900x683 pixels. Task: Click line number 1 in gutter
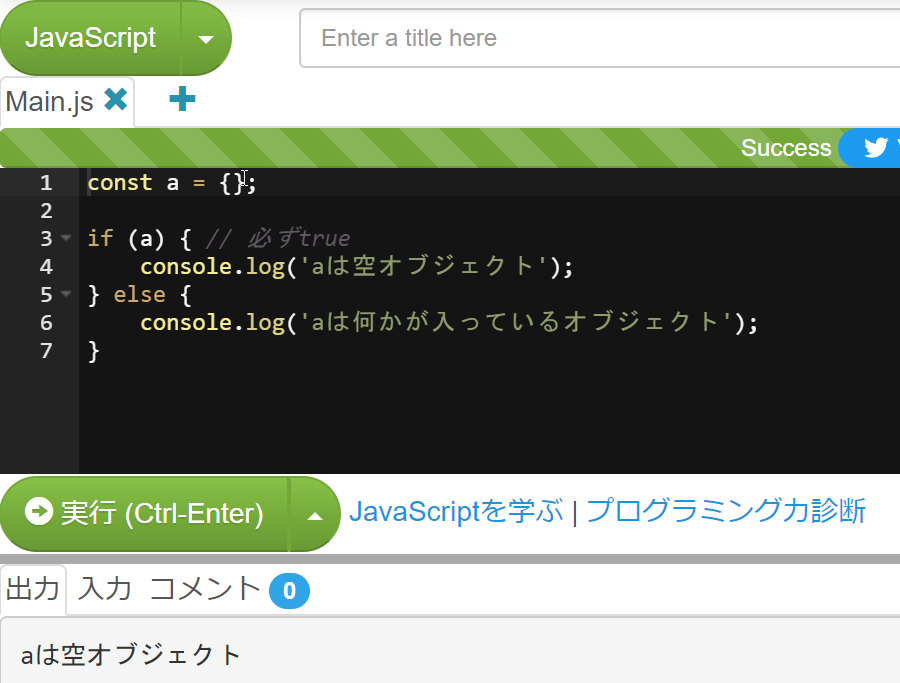click(46, 183)
